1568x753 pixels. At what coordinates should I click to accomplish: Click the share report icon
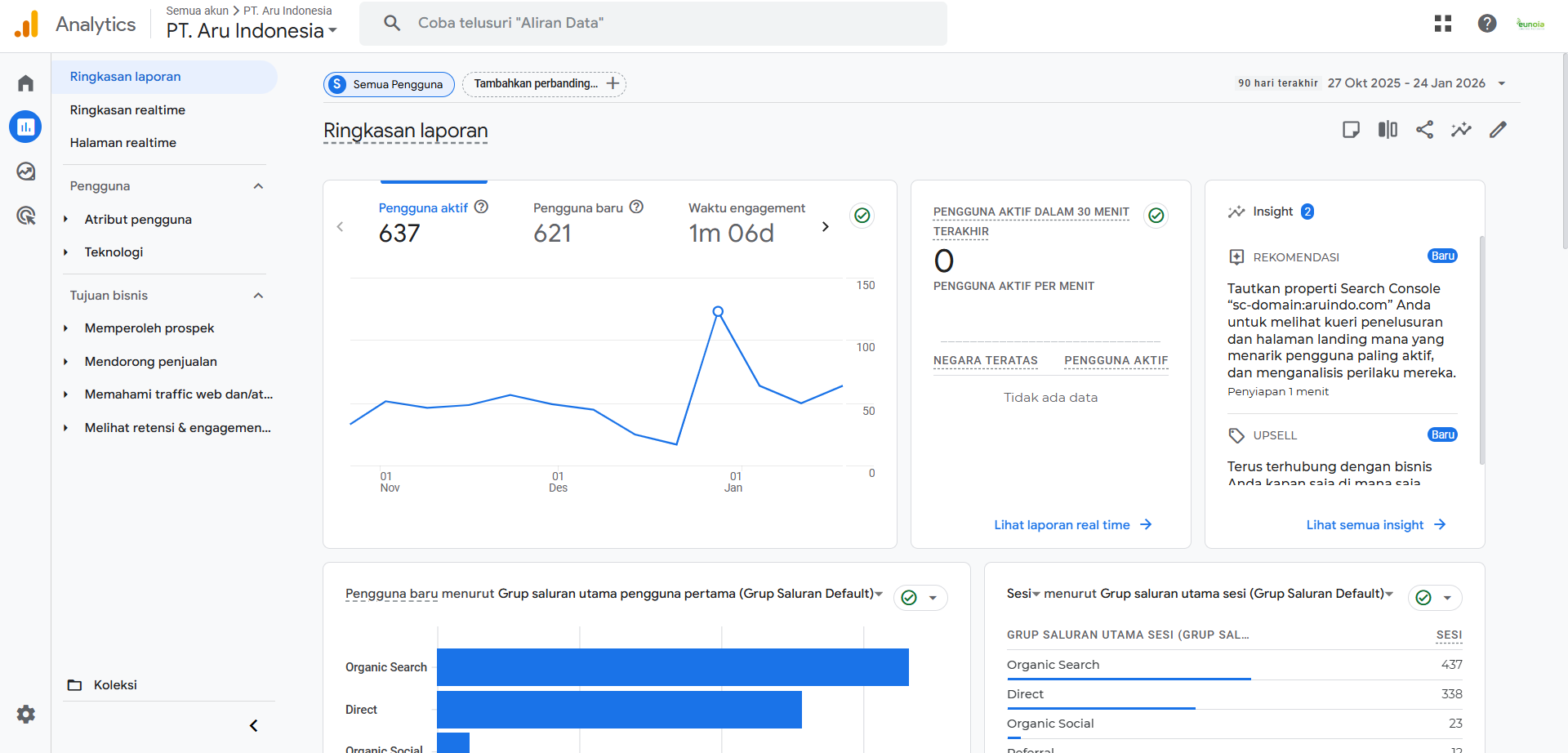(1424, 130)
